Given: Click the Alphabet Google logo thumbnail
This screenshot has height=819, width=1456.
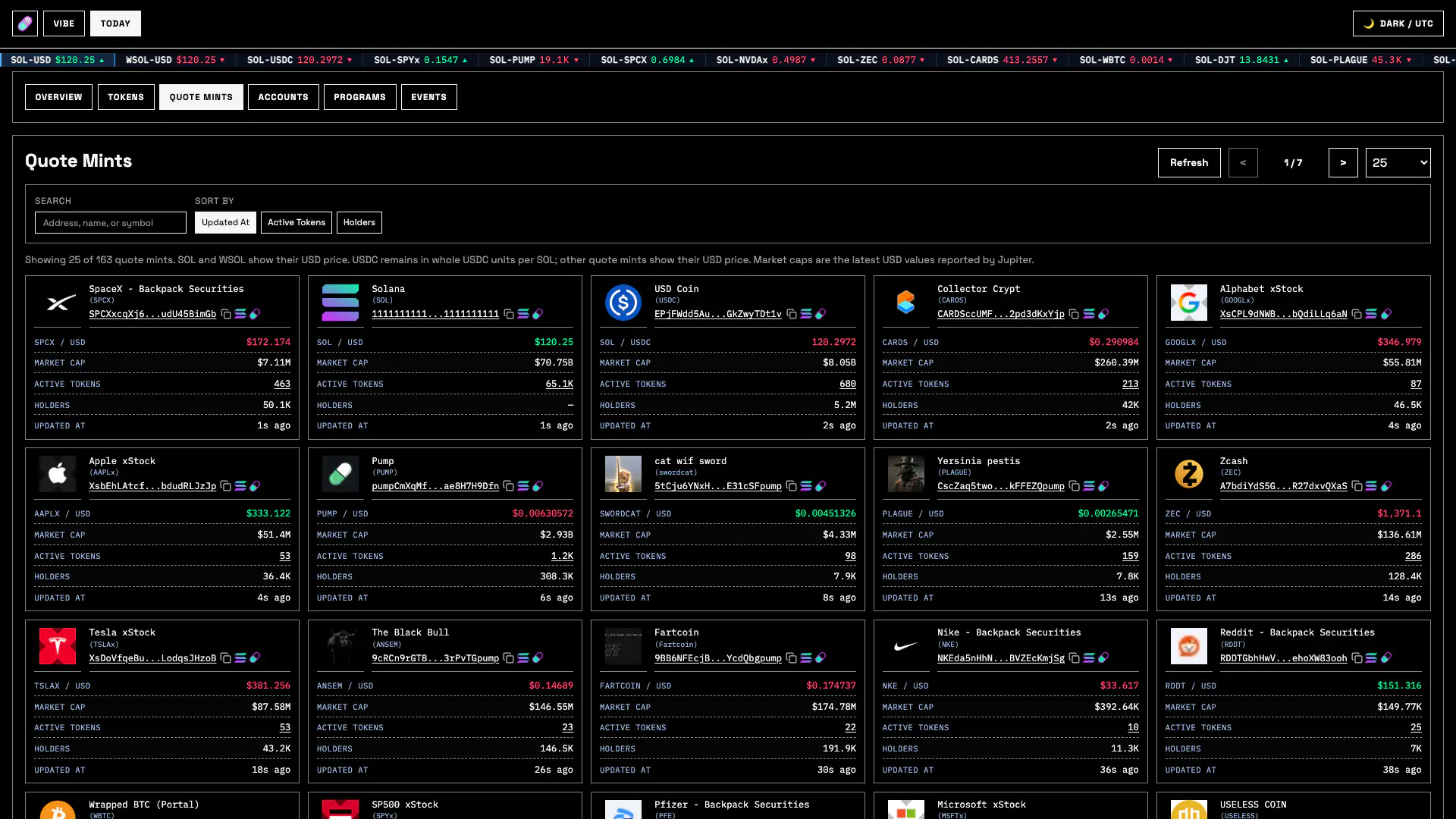Looking at the screenshot, I should coord(1189,303).
